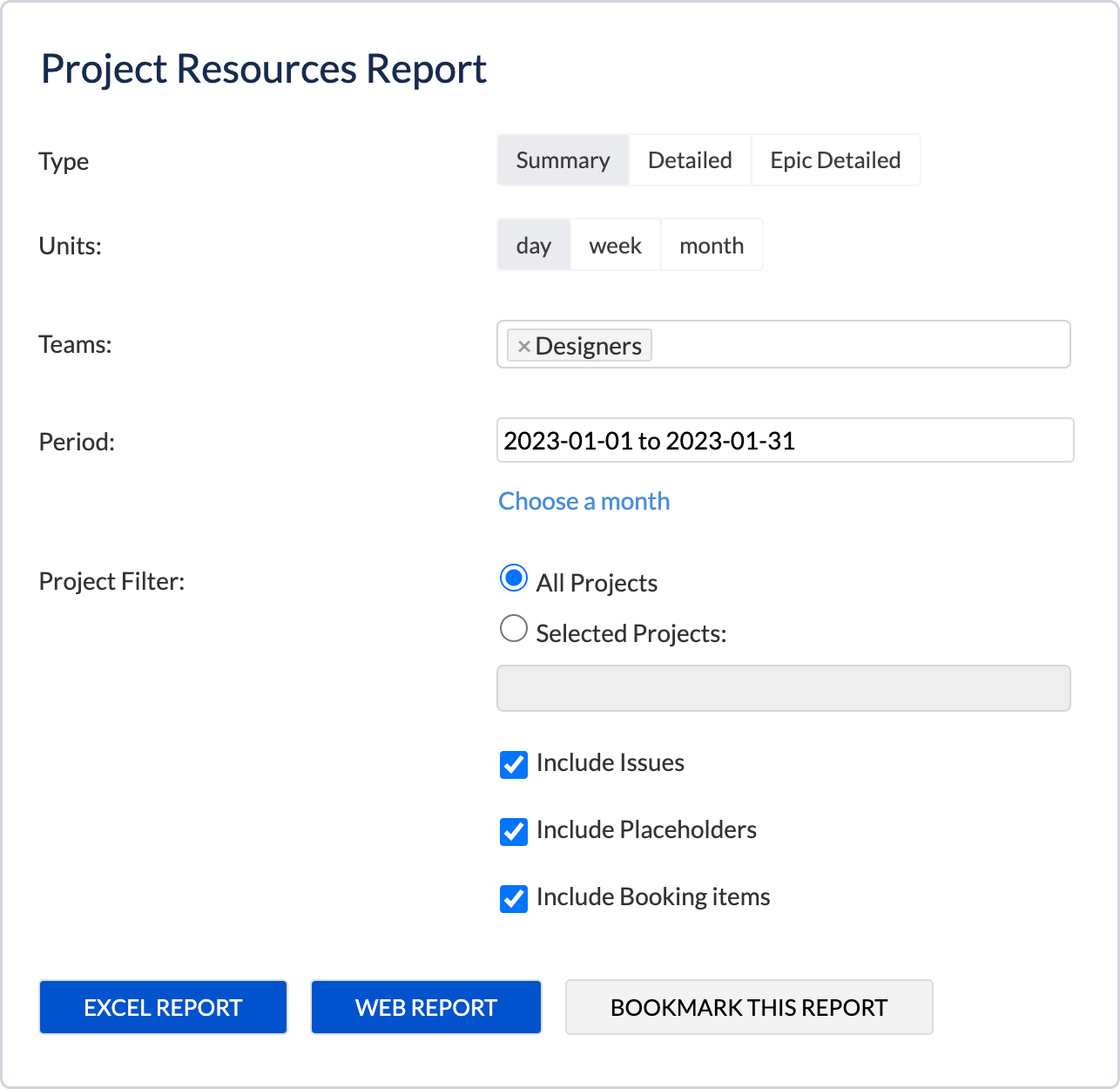Click the disabled Selected Projects input box
Viewport: 1120px width, 1089px height.
pos(784,688)
